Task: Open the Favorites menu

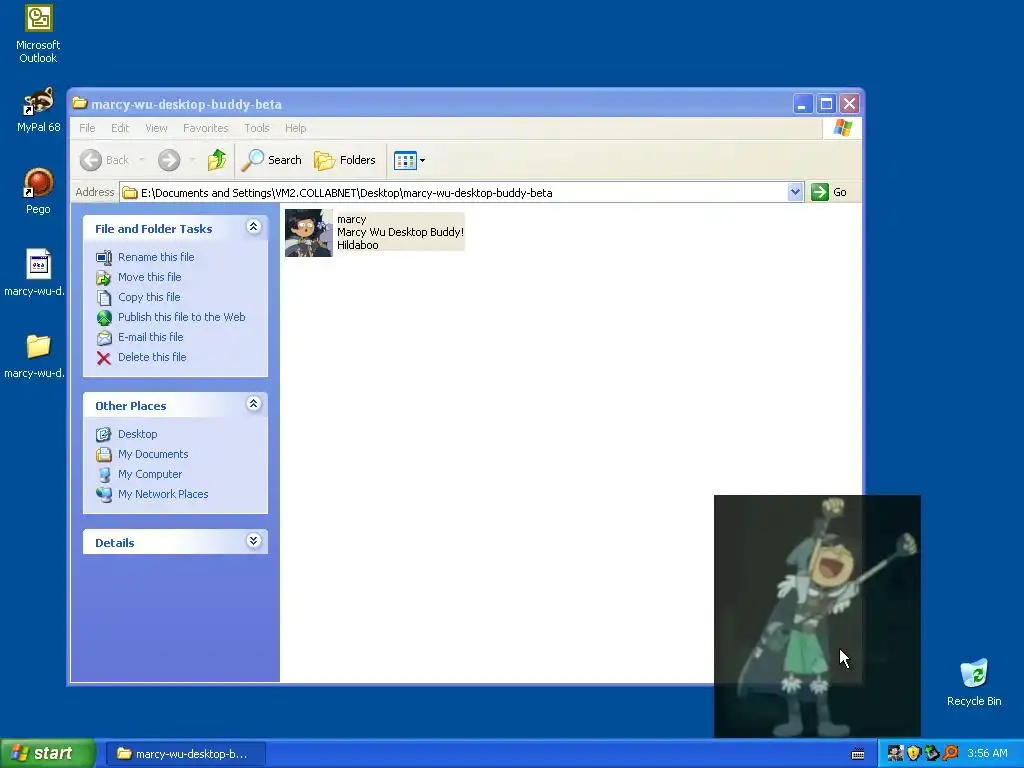Action: (206, 128)
